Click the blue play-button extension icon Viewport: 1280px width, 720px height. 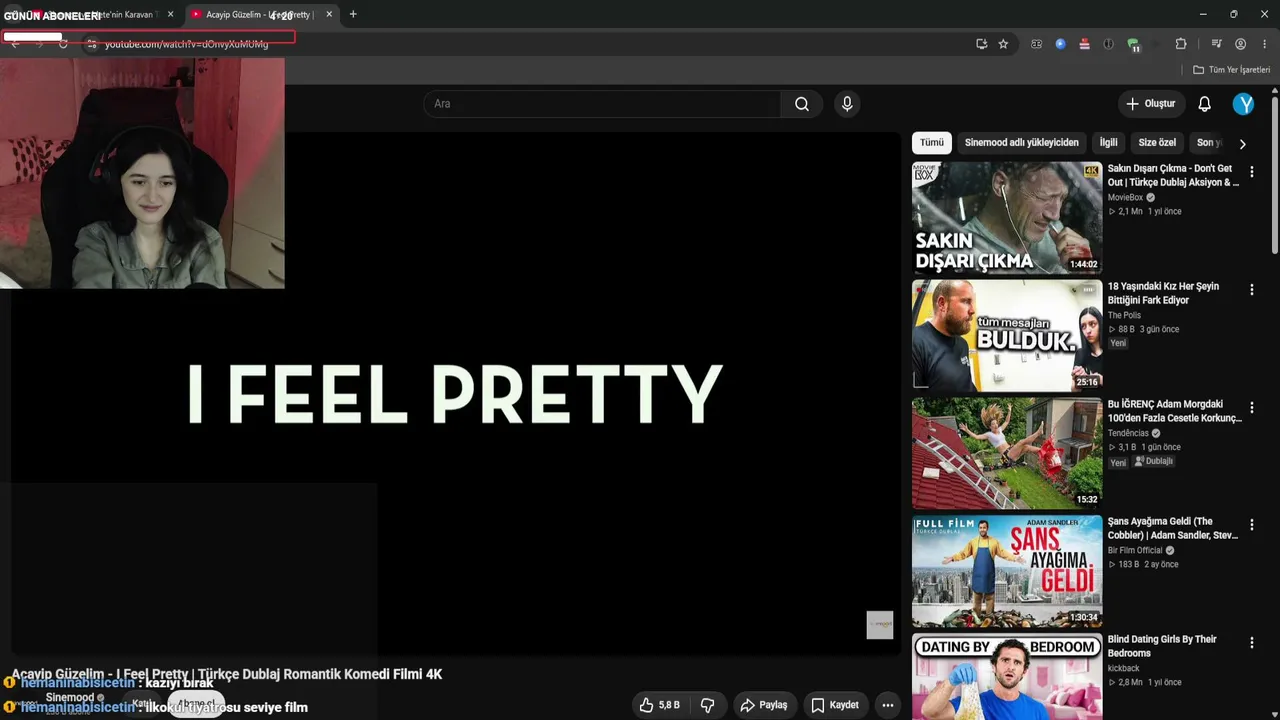coord(1060,44)
